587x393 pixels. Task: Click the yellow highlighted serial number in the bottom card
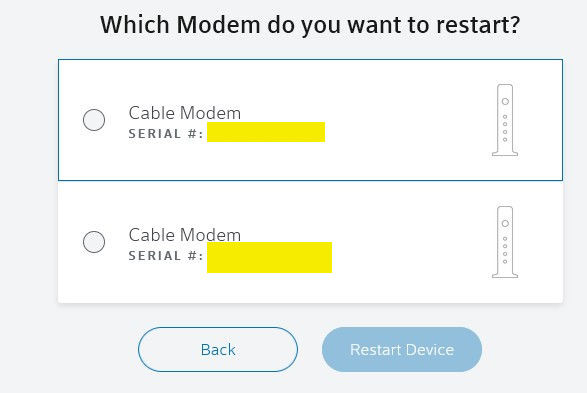pos(269,257)
